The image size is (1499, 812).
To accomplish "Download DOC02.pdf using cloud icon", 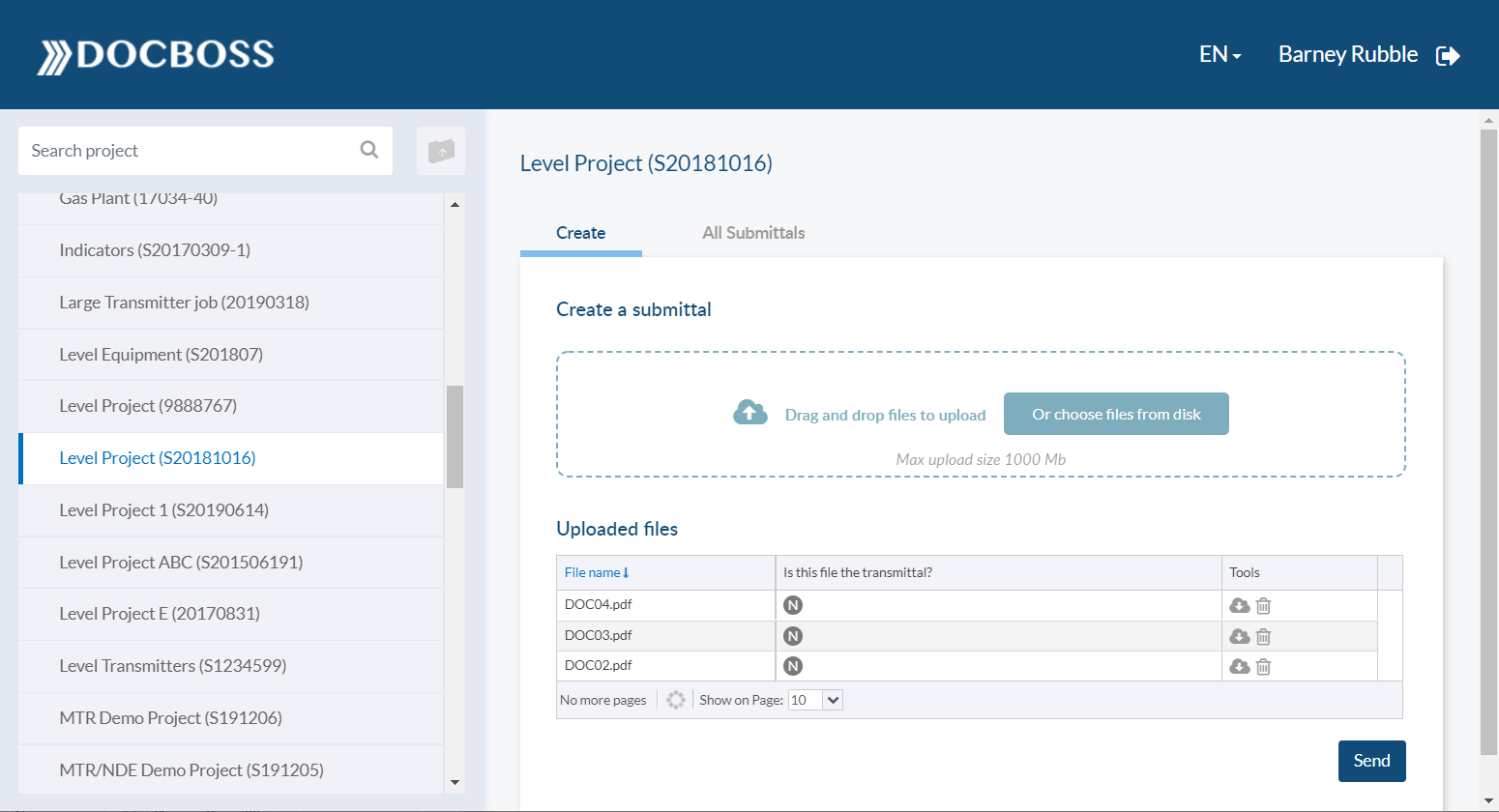I will coord(1239,667).
